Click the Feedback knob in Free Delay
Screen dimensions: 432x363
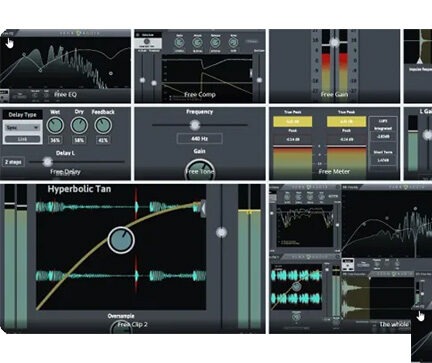103,125
